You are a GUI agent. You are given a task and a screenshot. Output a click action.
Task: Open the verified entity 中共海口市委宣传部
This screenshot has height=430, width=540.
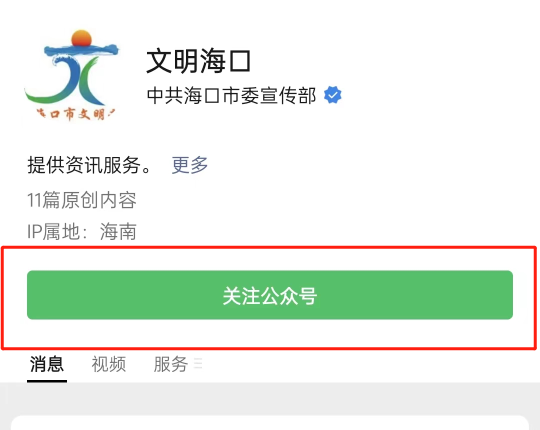click(x=231, y=95)
